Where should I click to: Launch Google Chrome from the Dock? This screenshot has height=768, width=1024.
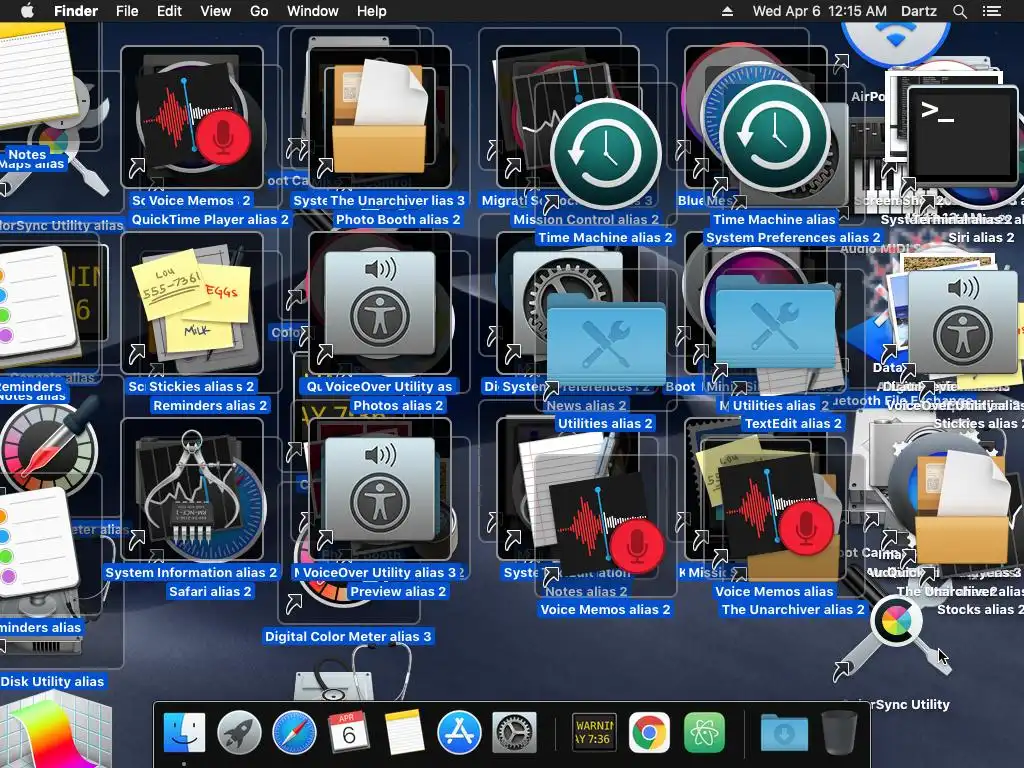pyautogui.click(x=649, y=733)
